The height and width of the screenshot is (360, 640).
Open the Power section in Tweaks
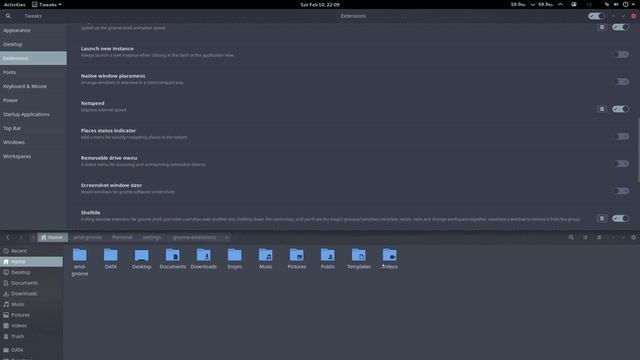pos(33,100)
